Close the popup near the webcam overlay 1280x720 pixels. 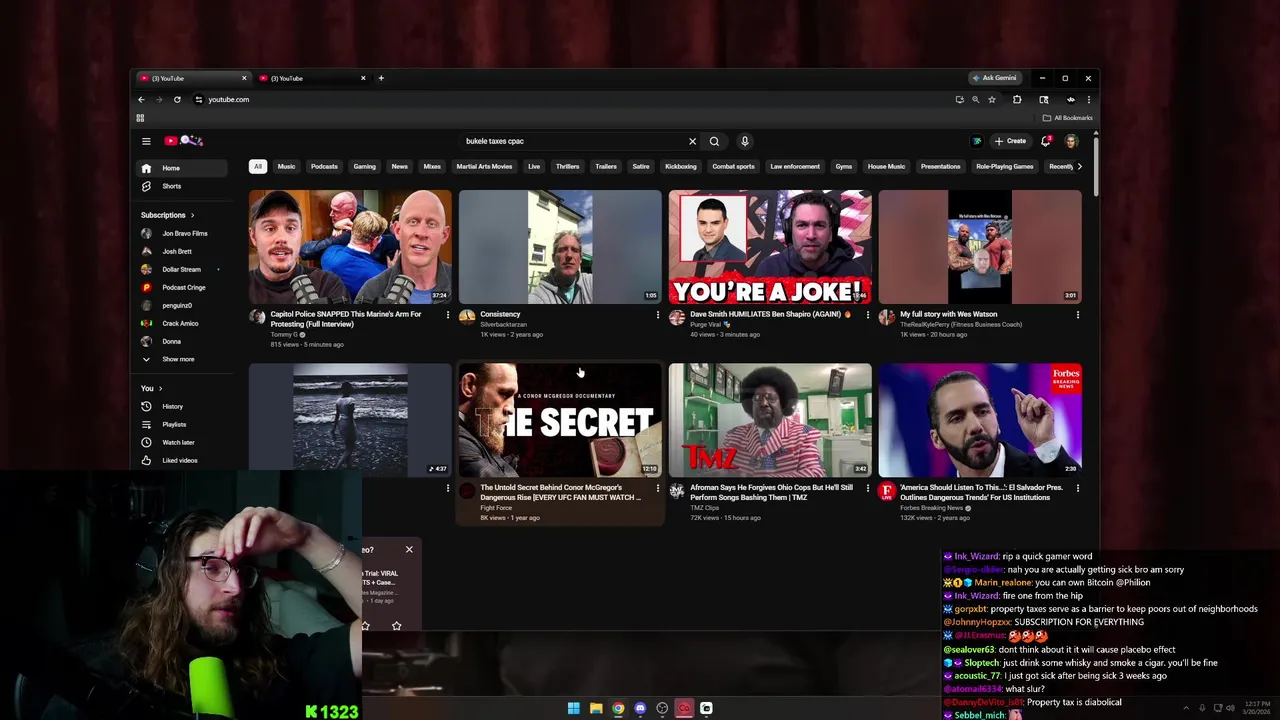pos(409,549)
